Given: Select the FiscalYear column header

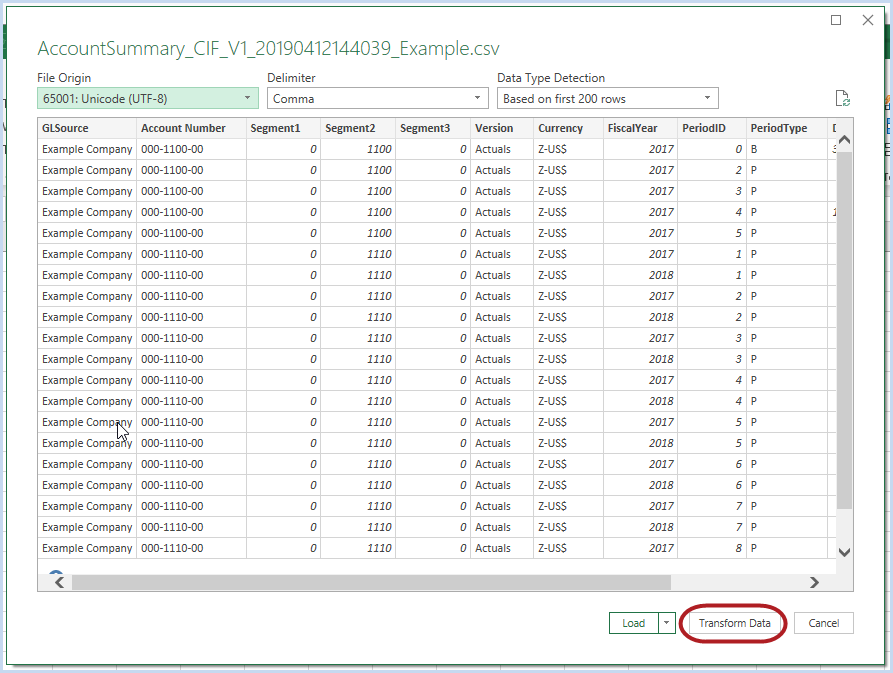Looking at the screenshot, I should [640, 128].
